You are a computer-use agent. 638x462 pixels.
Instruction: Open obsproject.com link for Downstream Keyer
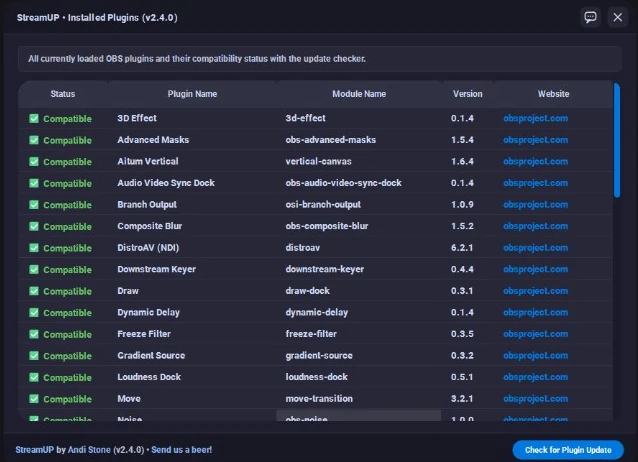point(535,269)
